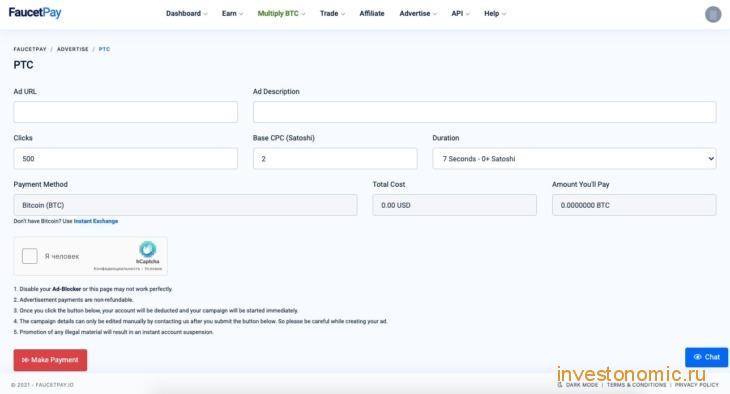Click the hCaptcha logo icon
The height and width of the screenshot is (394, 730).
pyautogui.click(x=148, y=249)
